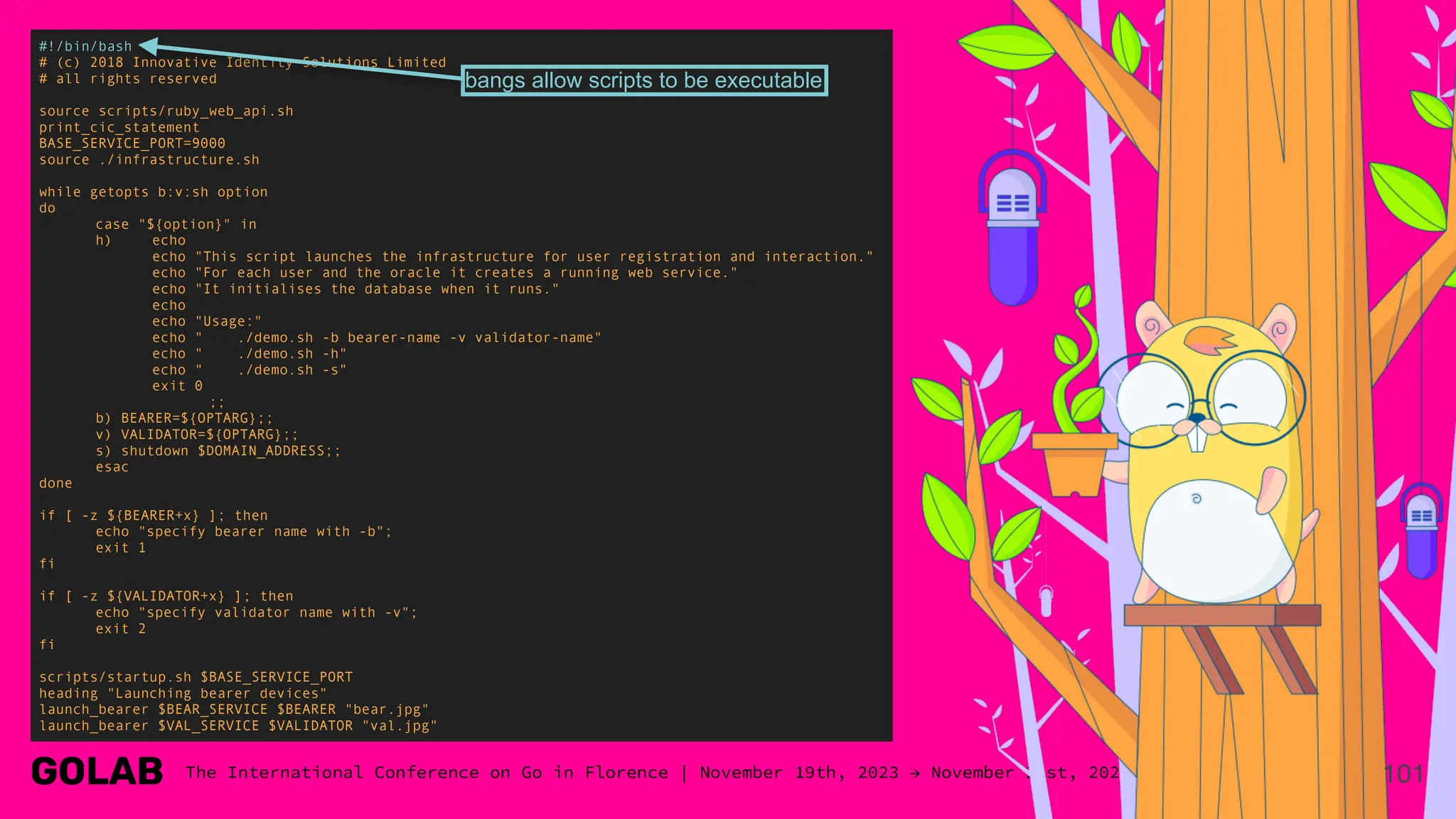Click 'while getopts b:v:sh option' line
This screenshot has width=1456, height=819.
(x=154, y=192)
